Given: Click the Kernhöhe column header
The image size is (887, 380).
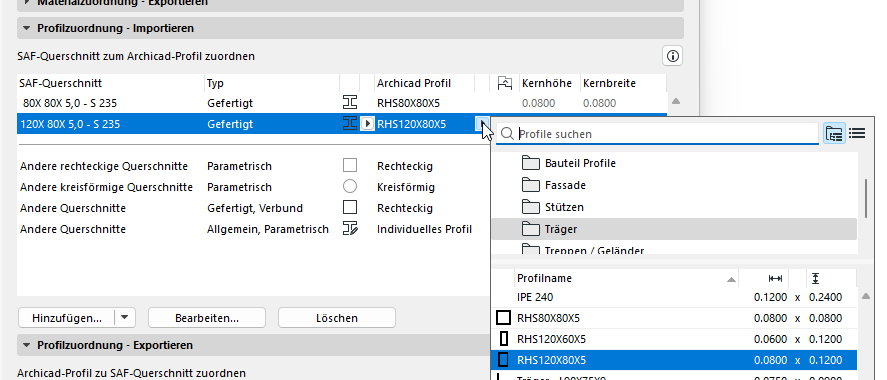Looking at the screenshot, I should coord(550,83).
